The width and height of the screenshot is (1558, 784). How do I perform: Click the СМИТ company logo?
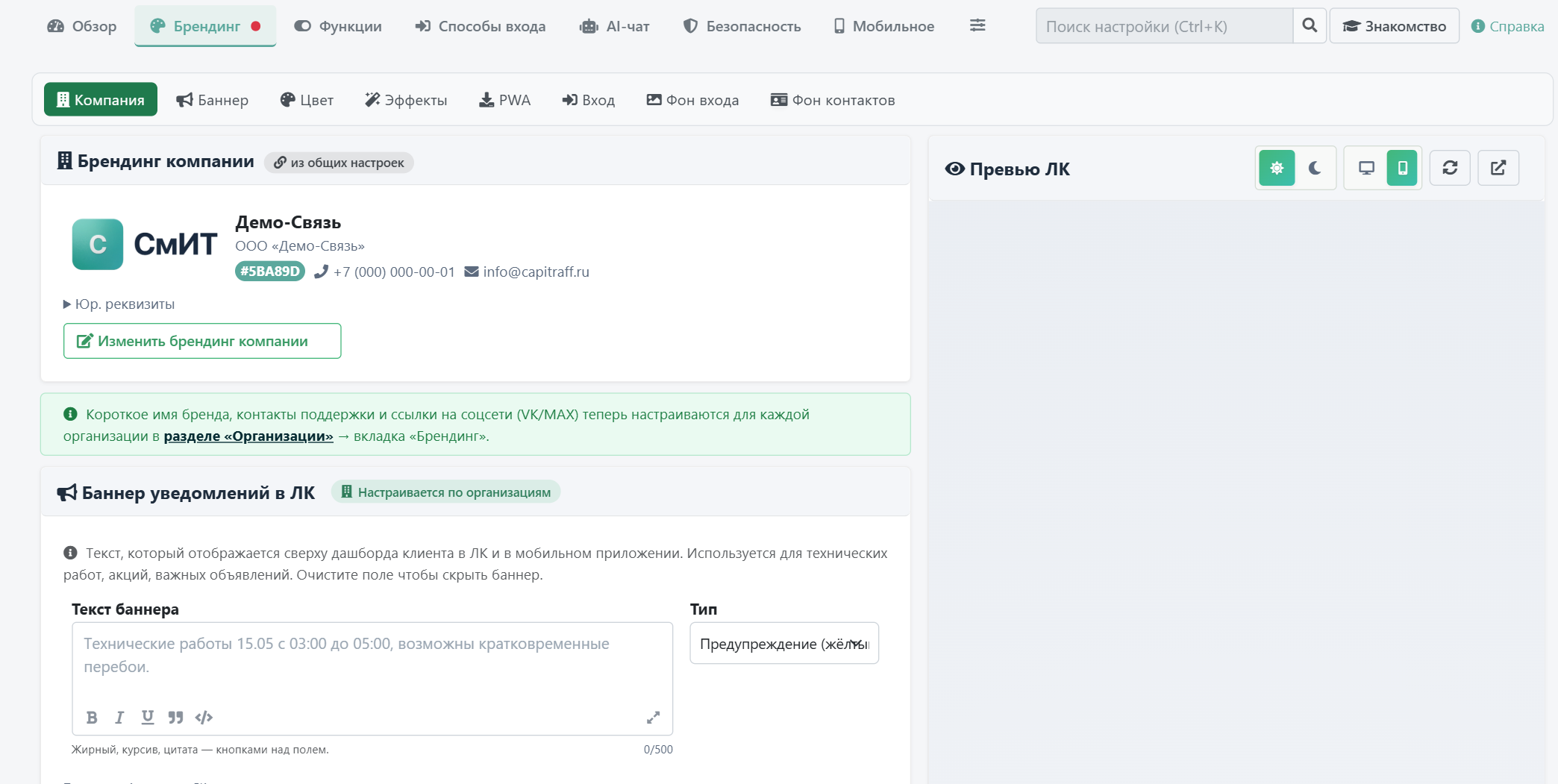pyautogui.click(x=145, y=244)
